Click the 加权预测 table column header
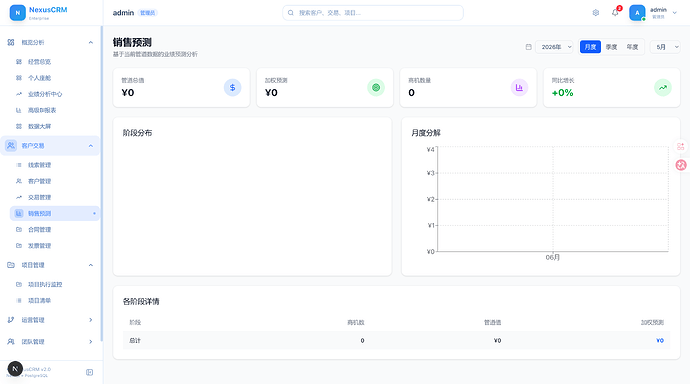690x384 pixels. (x=652, y=322)
